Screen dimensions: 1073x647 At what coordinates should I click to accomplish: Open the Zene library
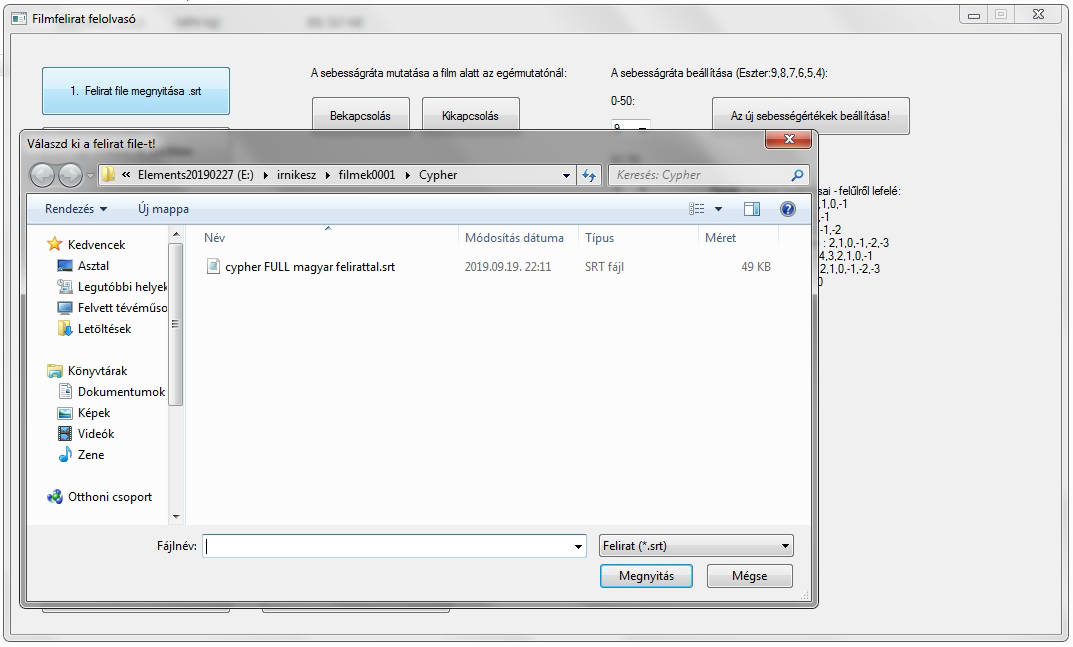[x=90, y=455]
